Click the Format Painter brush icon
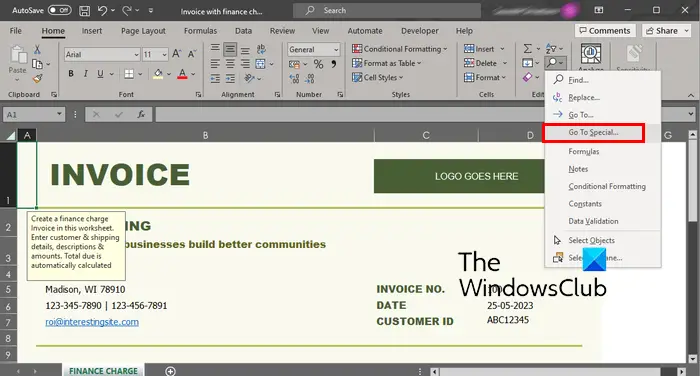Image resolution: width=700 pixels, height=376 pixels. (x=38, y=79)
